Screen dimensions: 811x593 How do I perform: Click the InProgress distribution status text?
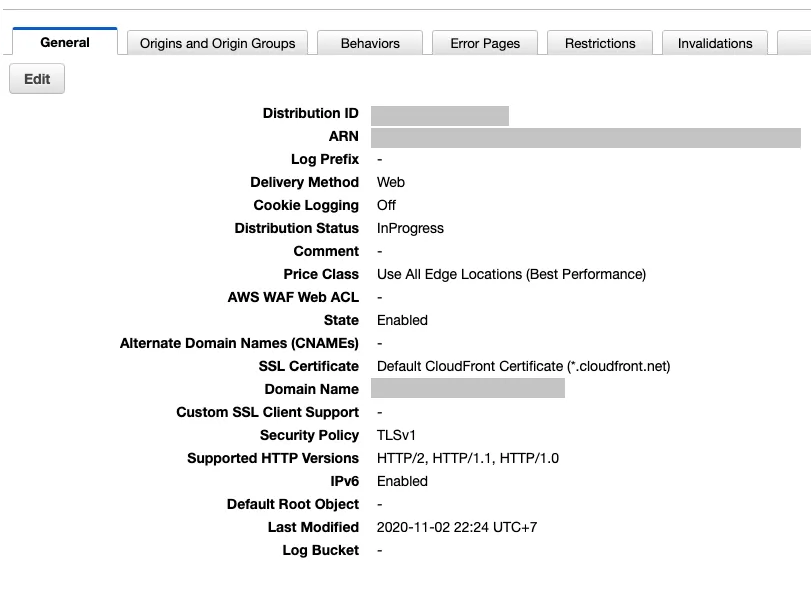tap(410, 228)
